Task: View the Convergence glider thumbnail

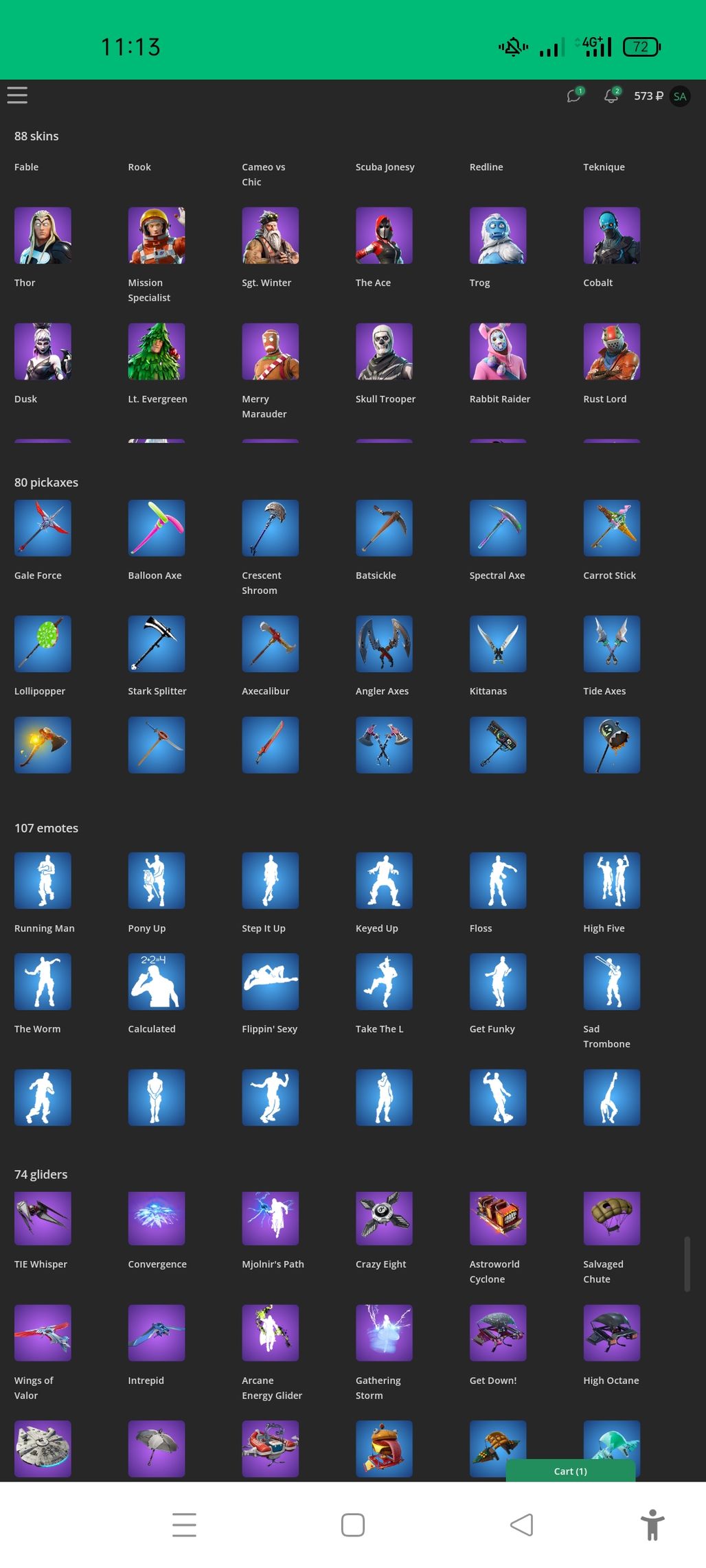Action: pyautogui.click(x=157, y=1219)
